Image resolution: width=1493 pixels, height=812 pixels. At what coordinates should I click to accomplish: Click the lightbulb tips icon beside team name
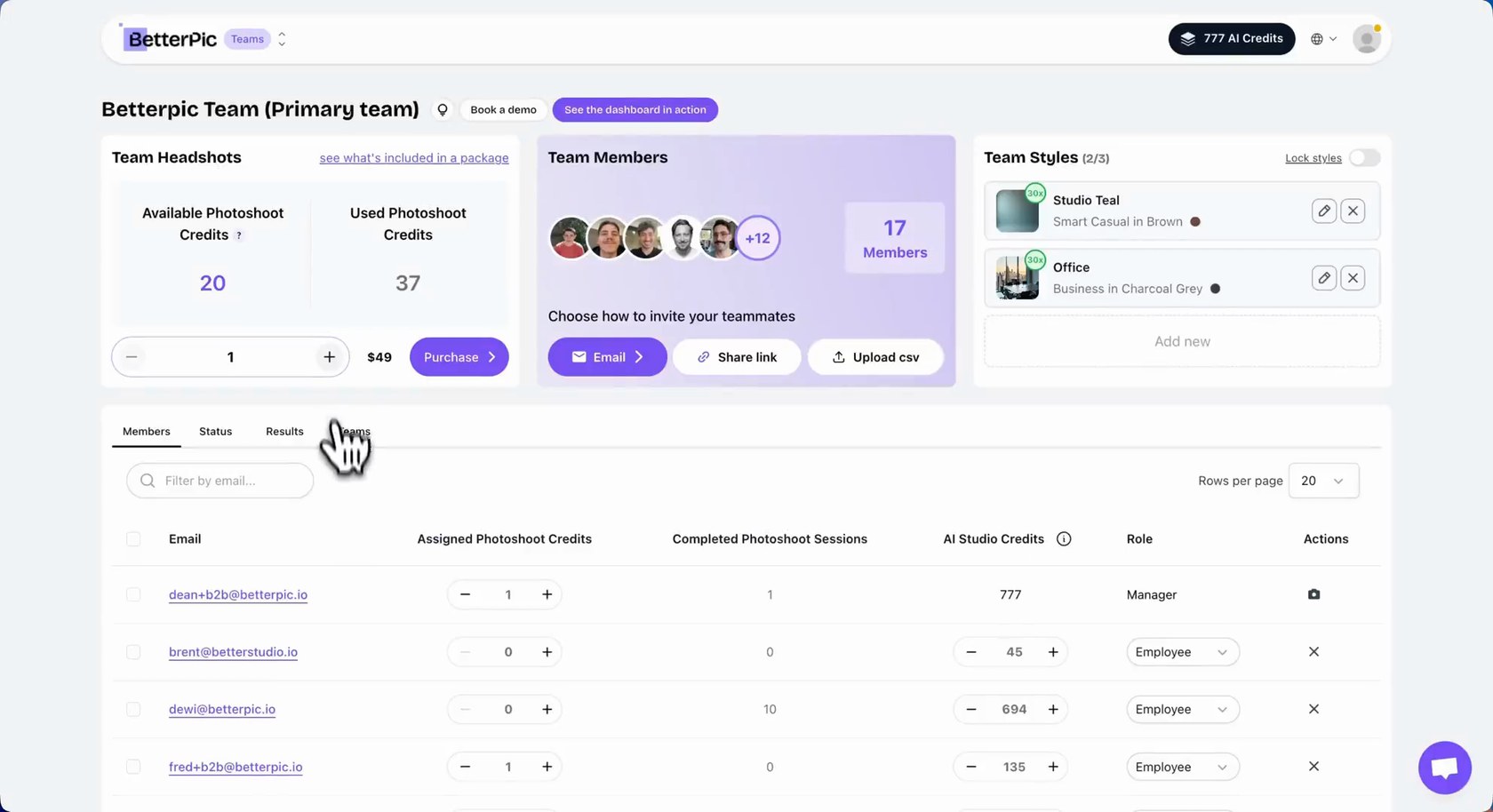(442, 110)
